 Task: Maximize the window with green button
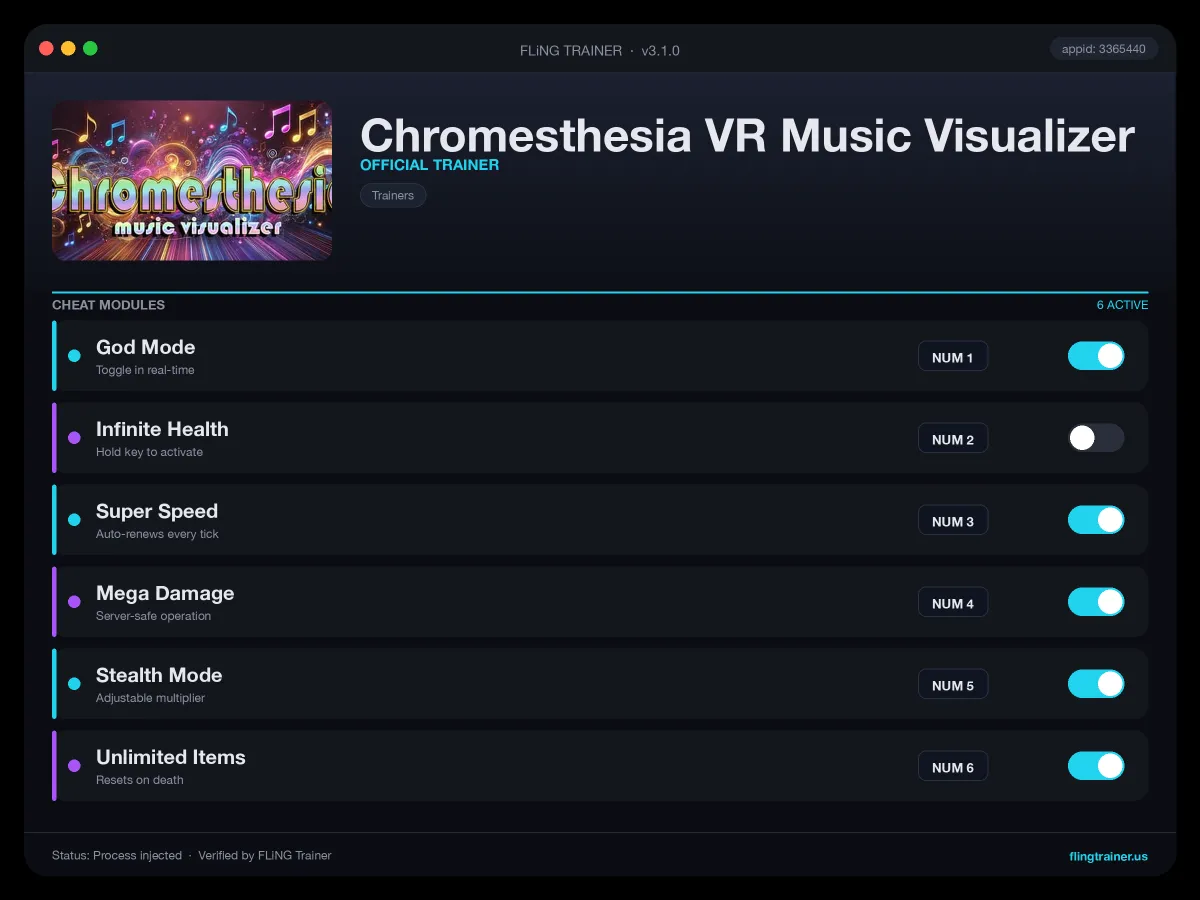90,48
